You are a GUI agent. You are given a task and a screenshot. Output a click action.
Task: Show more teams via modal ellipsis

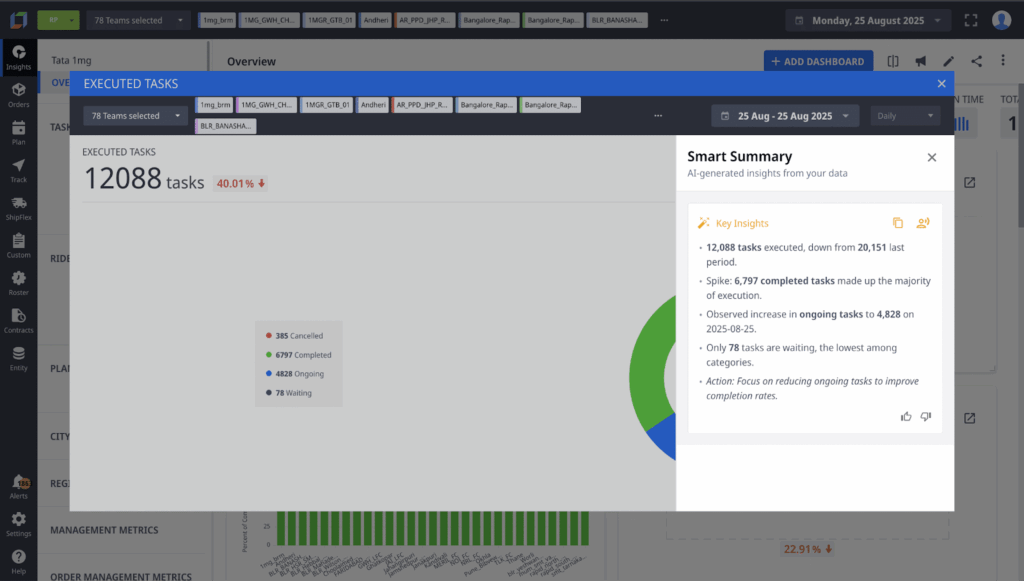[658, 116]
